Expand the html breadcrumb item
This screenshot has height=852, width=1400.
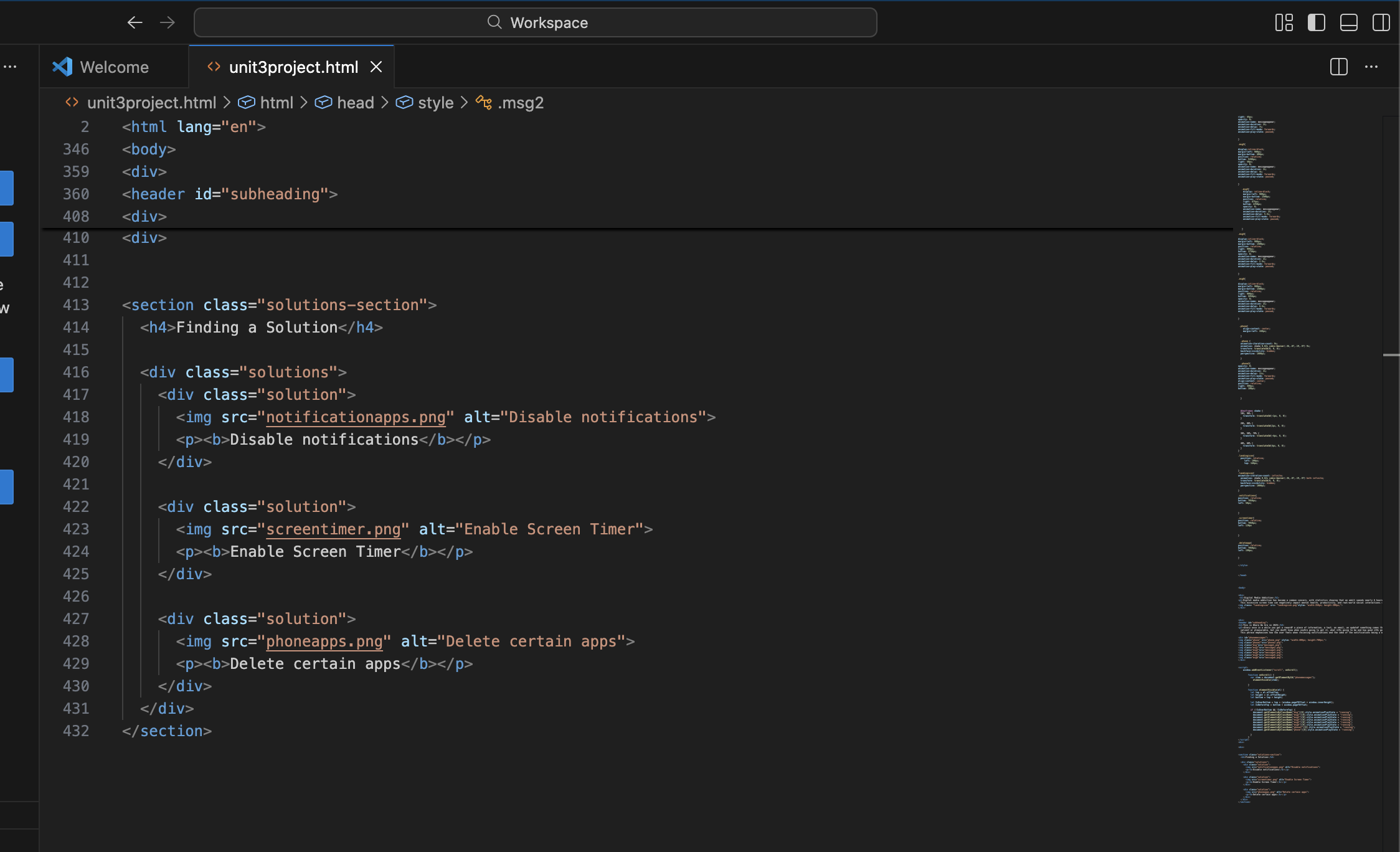[x=276, y=103]
